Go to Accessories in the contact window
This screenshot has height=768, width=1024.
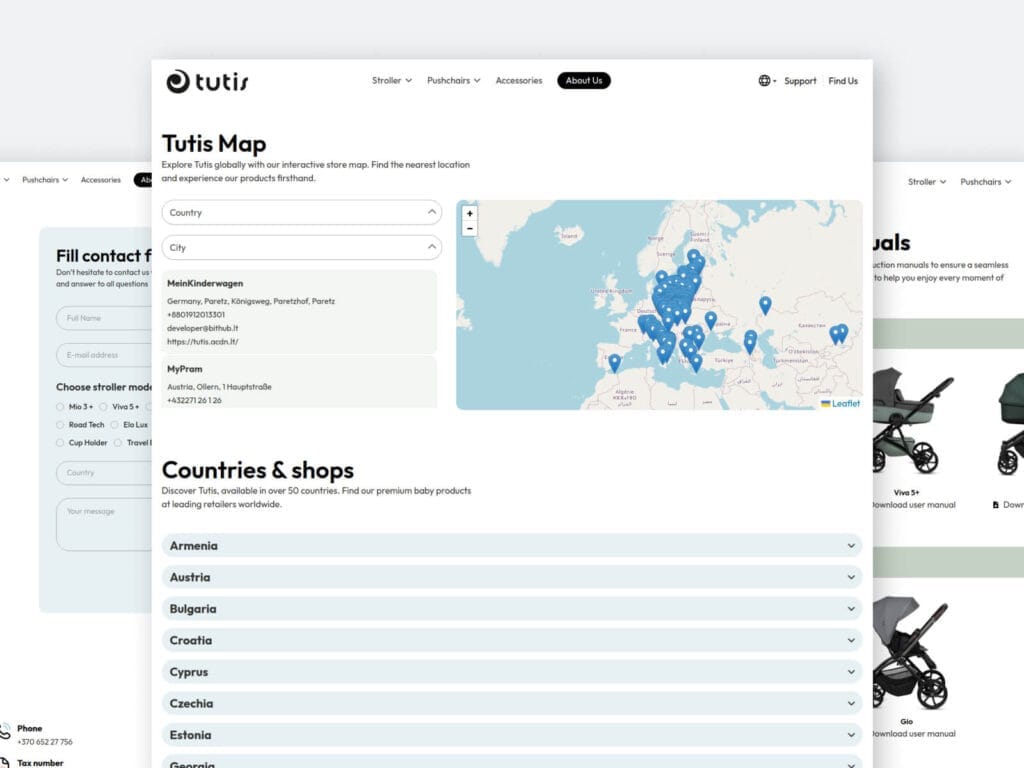[101, 180]
